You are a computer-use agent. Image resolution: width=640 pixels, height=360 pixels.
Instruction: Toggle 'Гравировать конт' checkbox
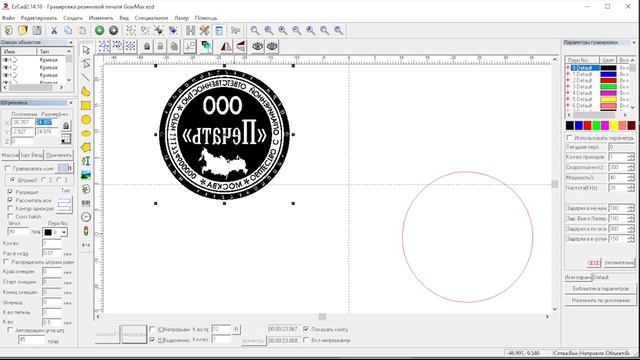[x=8, y=168]
